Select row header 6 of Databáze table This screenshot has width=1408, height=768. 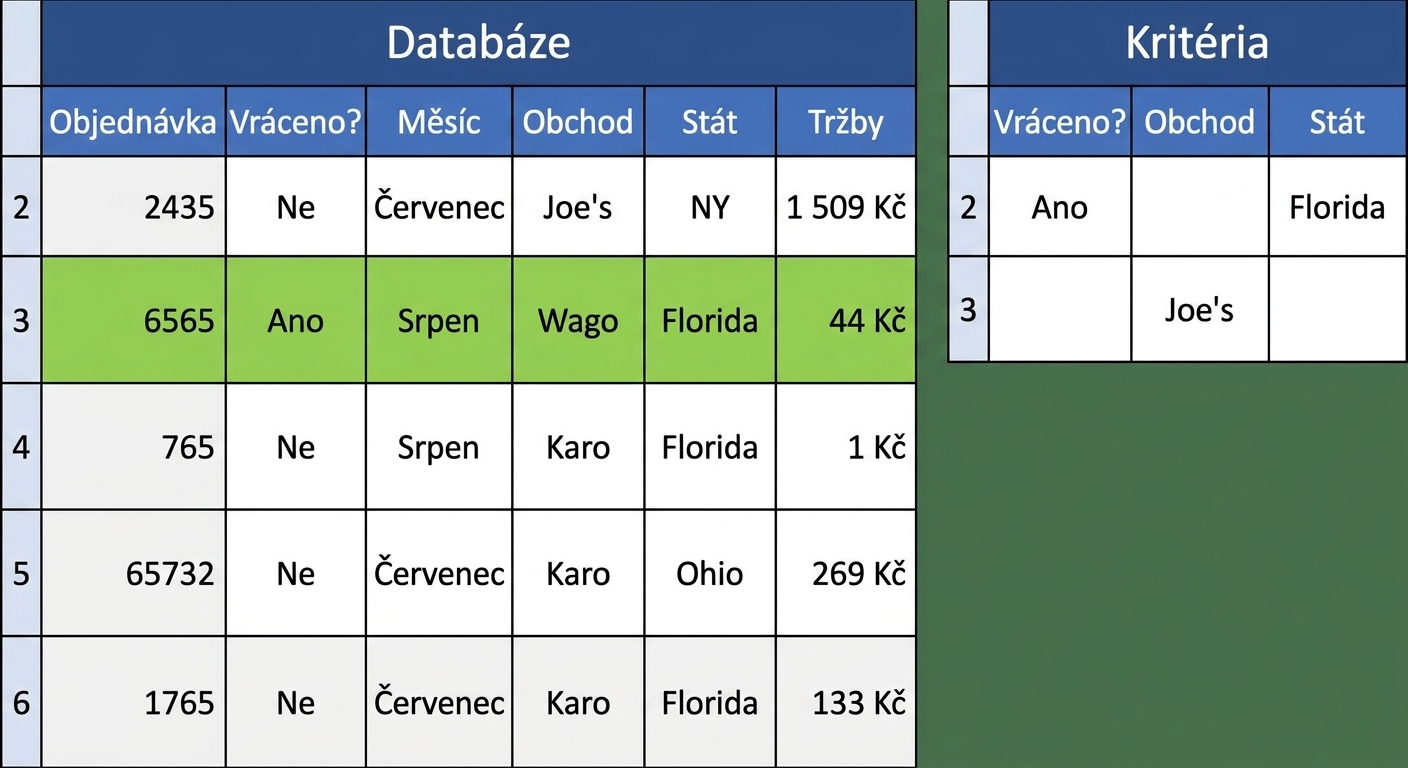tap(21, 702)
